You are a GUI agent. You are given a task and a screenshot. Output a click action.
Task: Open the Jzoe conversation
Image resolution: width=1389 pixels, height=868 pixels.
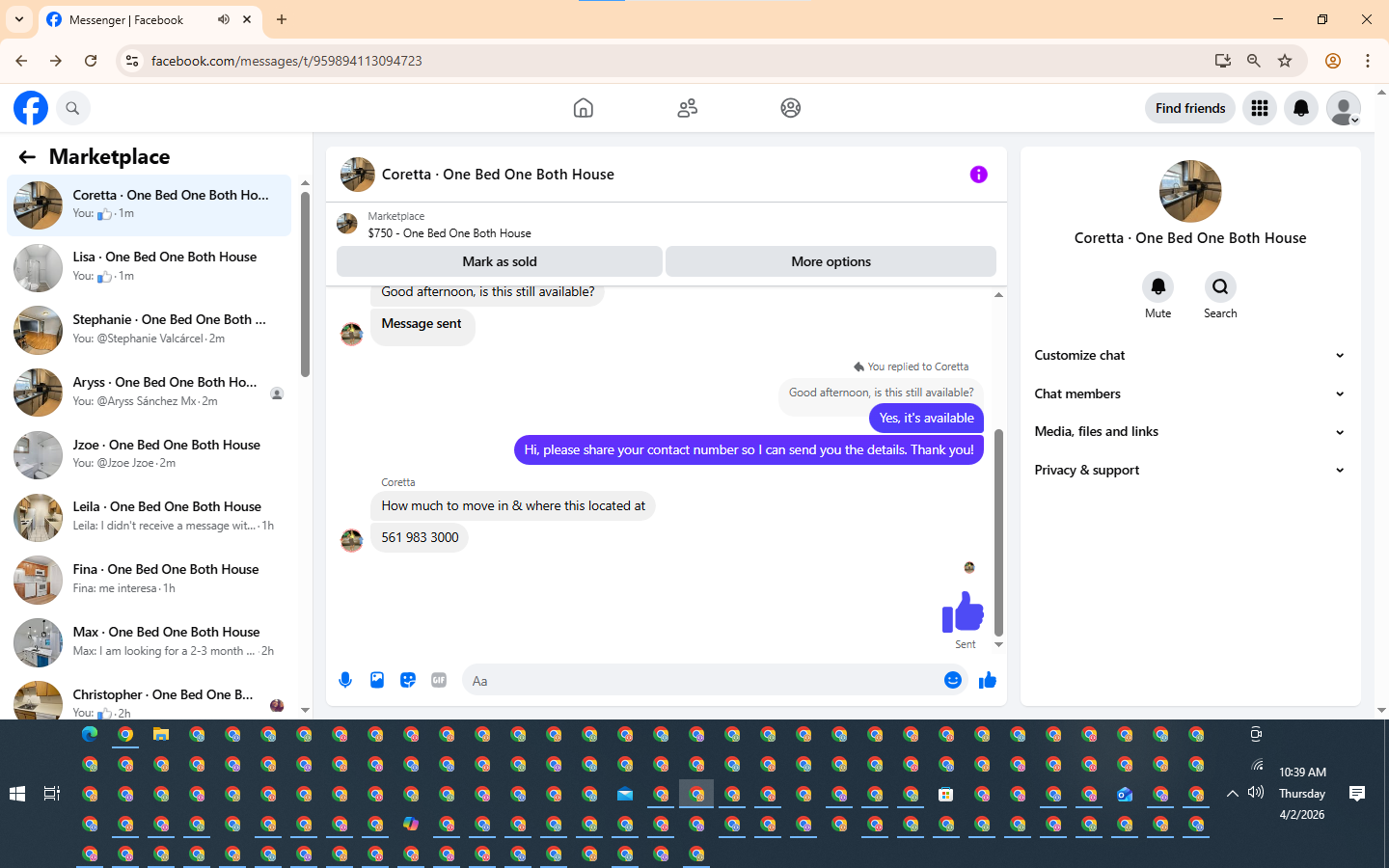click(x=150, y=454)
